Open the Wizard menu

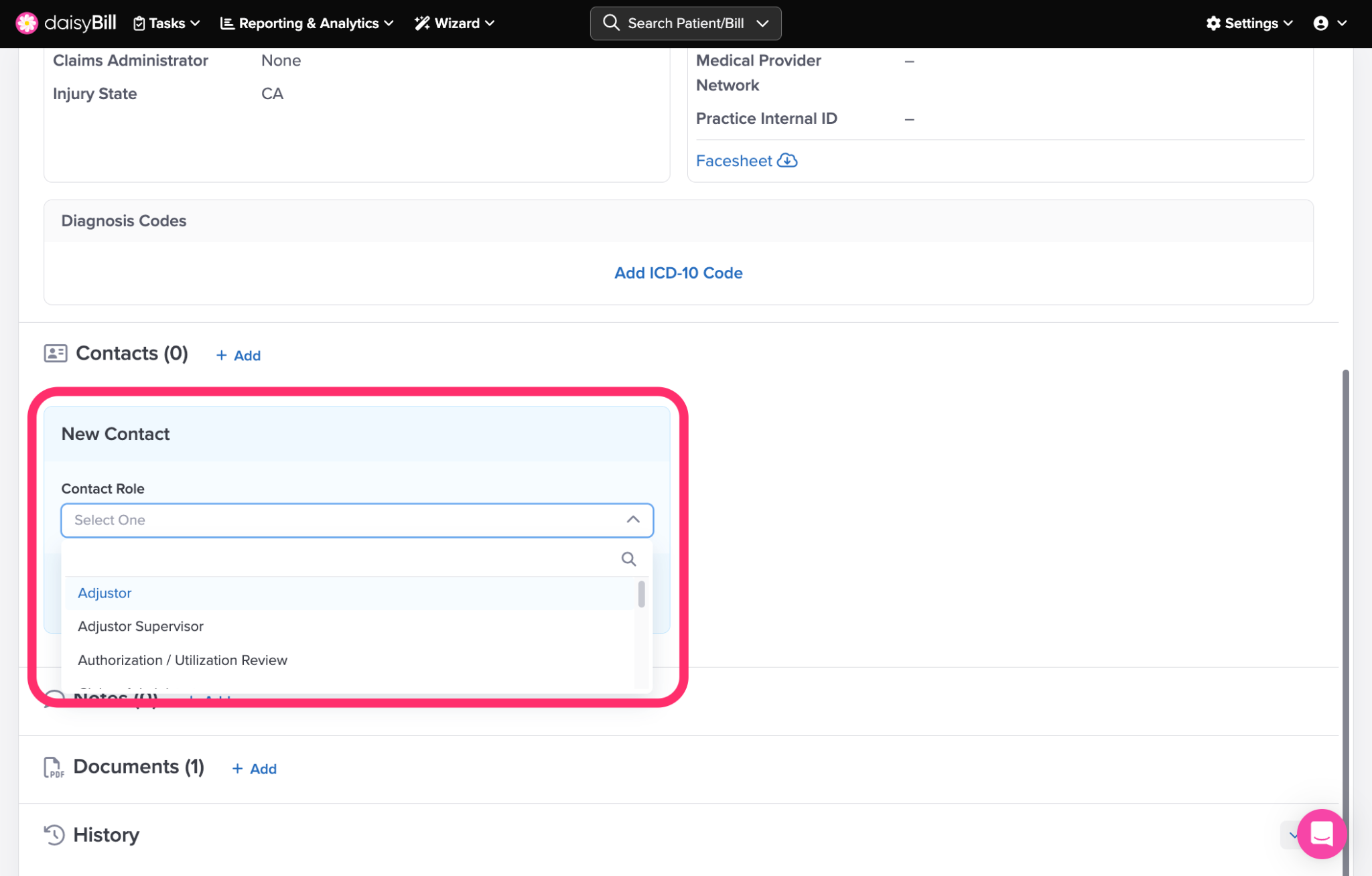454,23
